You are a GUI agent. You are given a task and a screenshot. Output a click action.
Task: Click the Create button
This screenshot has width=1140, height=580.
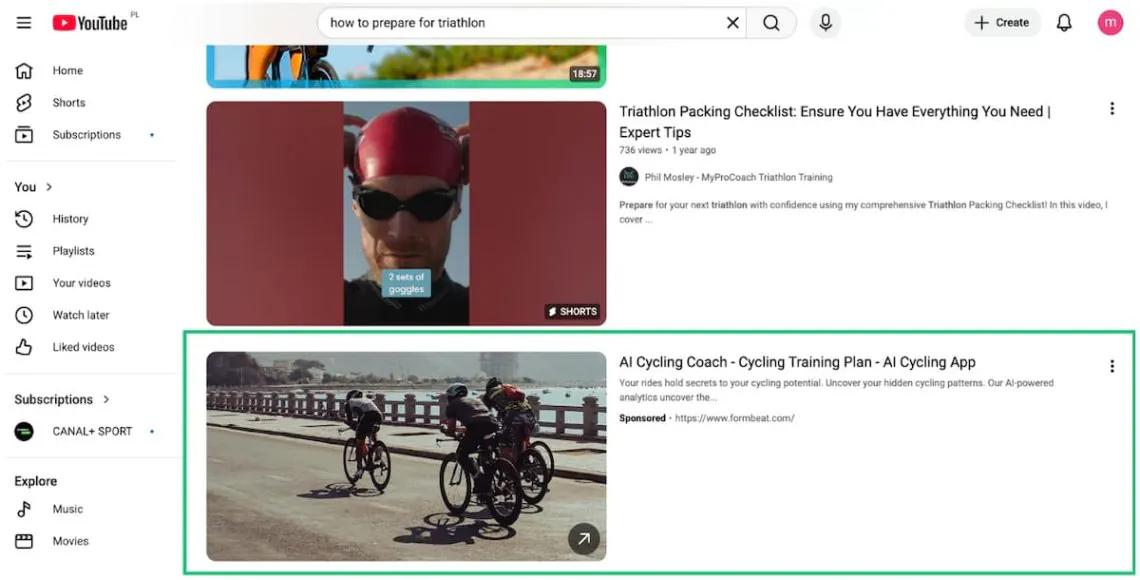1002,22
